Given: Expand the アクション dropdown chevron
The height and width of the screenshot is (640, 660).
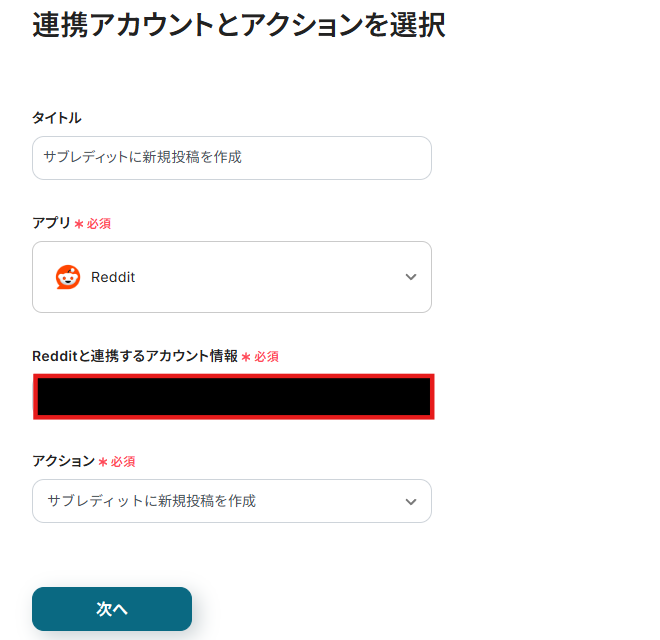Looking at the screenshot, I should pyautogui.click(x=410, y=501).
